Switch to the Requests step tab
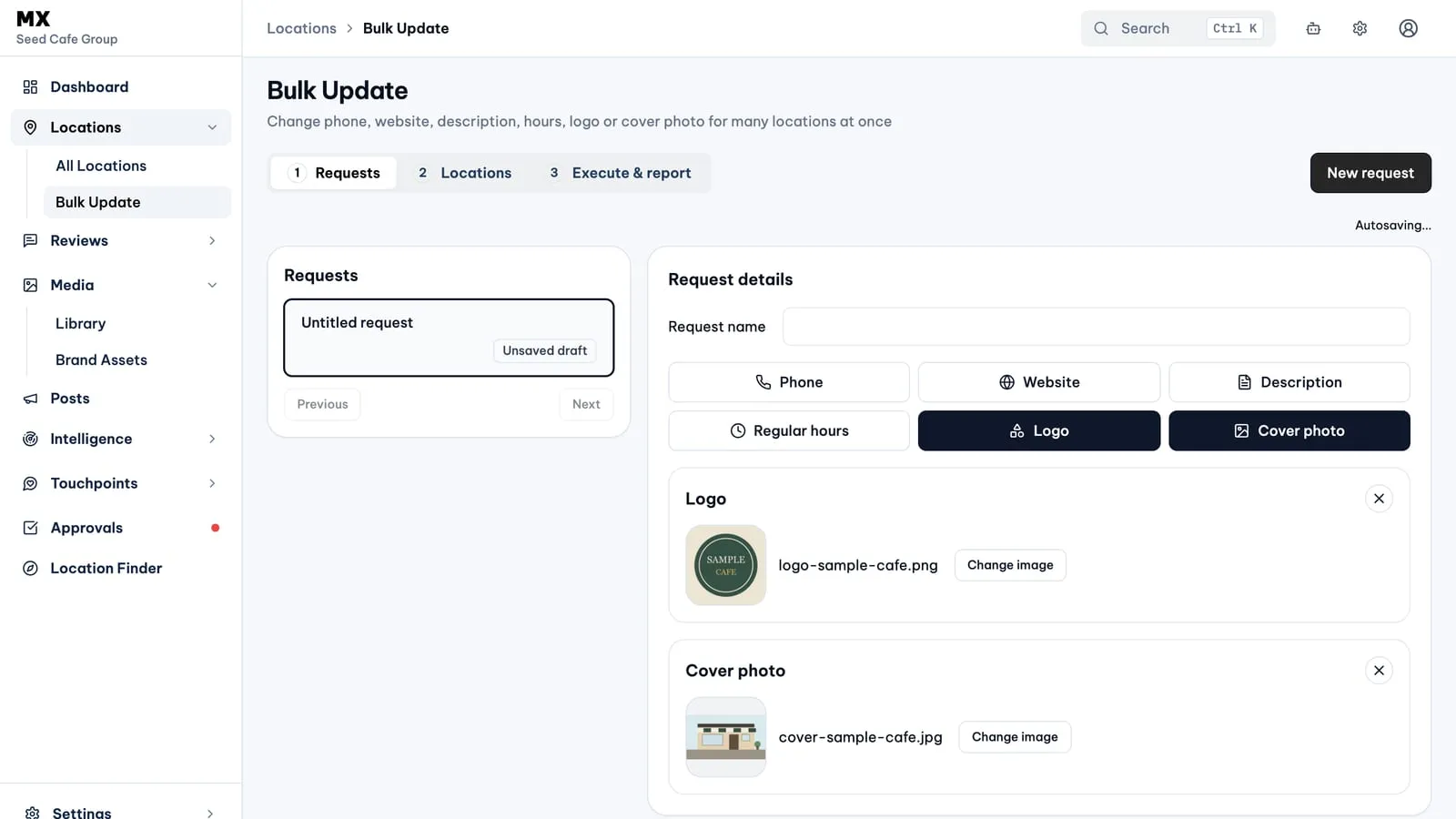1456x819 pixels. click(334, 173)
